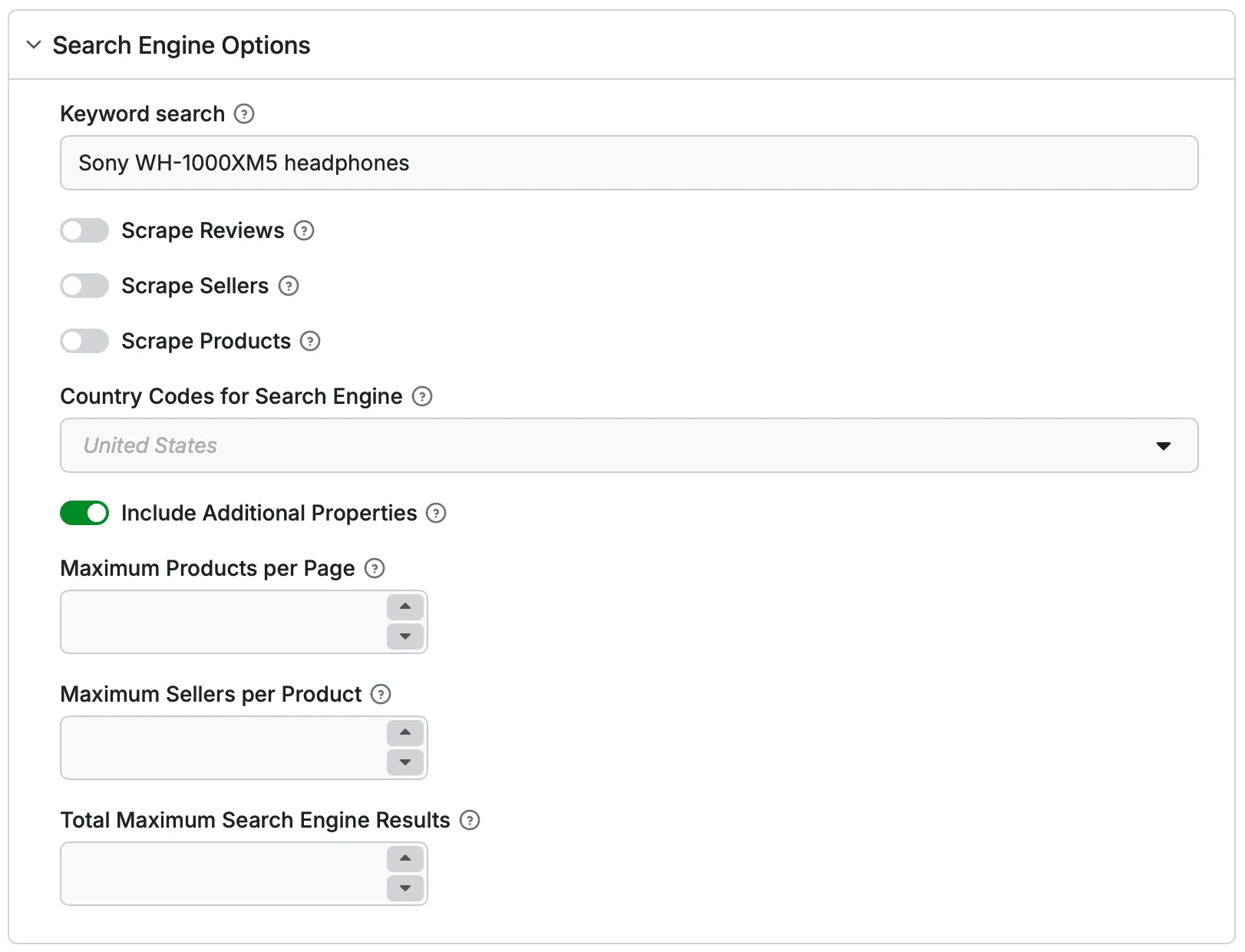The width and height of the screenshot is (1245, 952).
Task: Click the Maximum Sellers per Product label
Action: [x=211, y=694]
